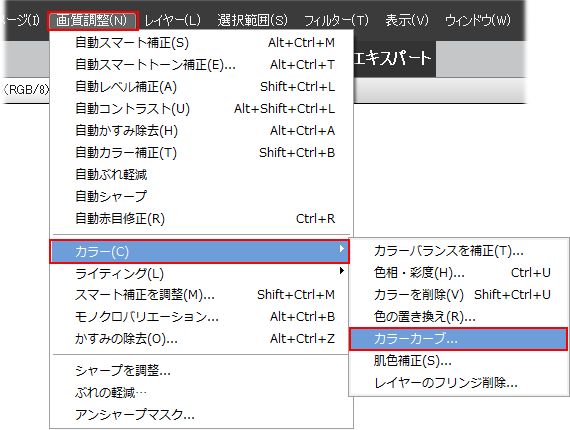Click カラーバランスを補正(T)...

click(458, 250)
